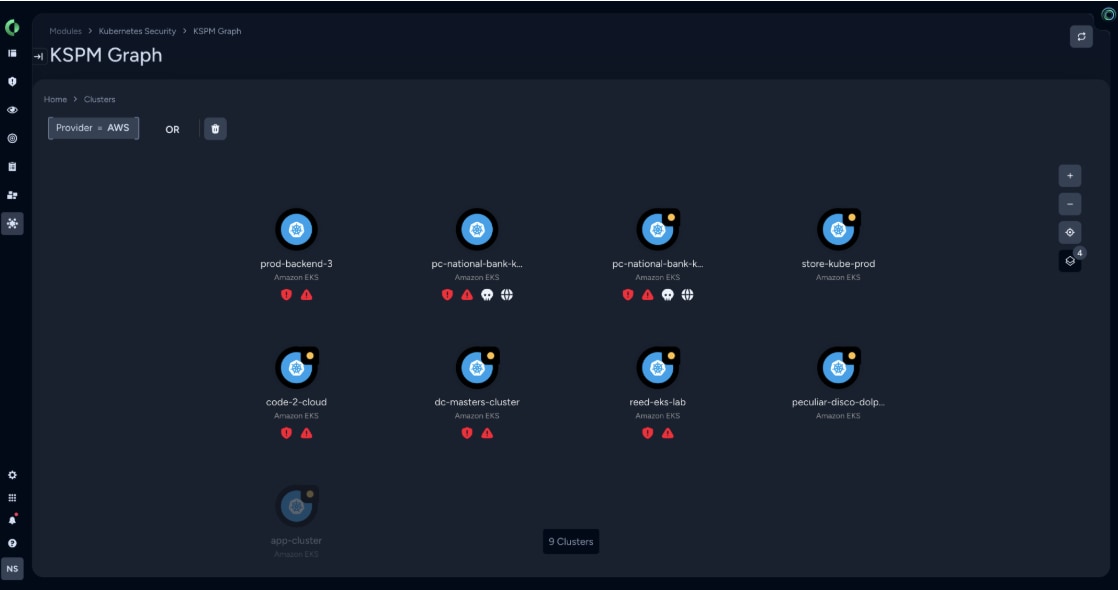
Task: Click the OR filter operator
Action: point(173,130)
